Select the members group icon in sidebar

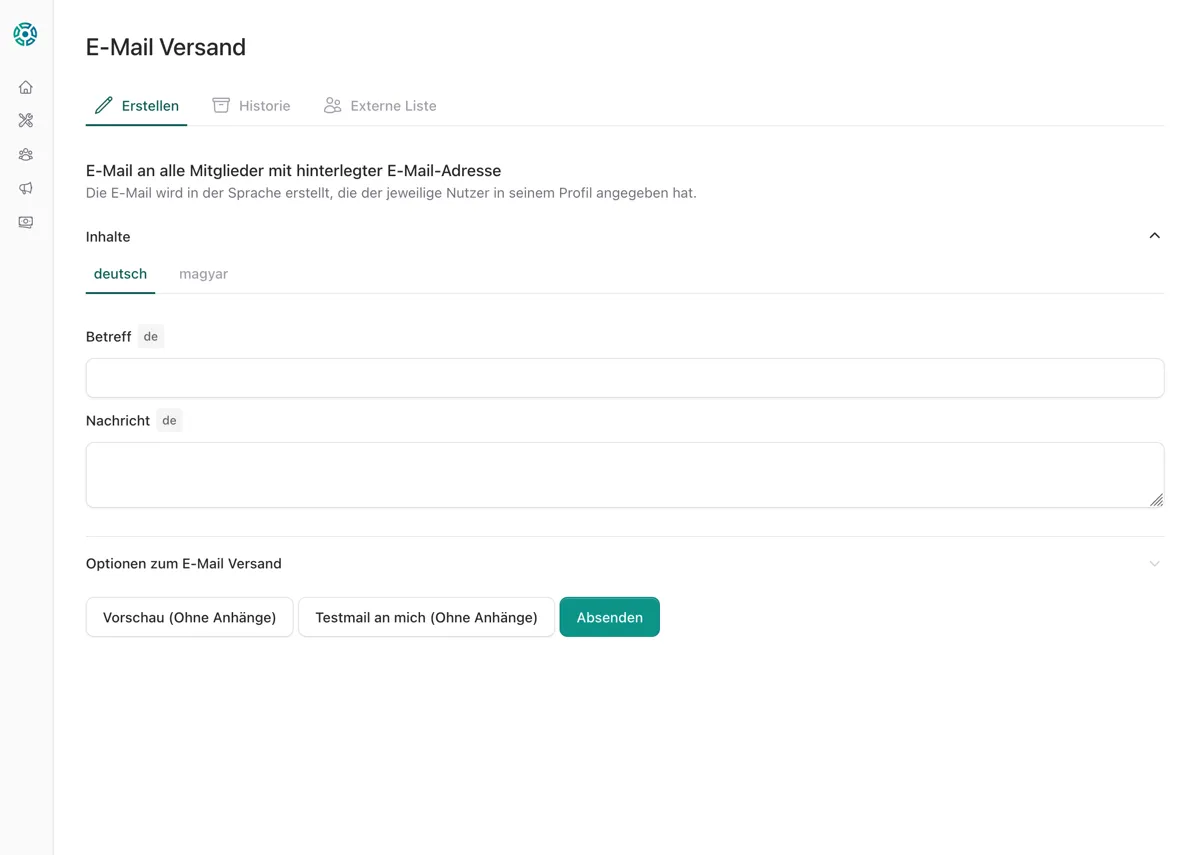25,154
